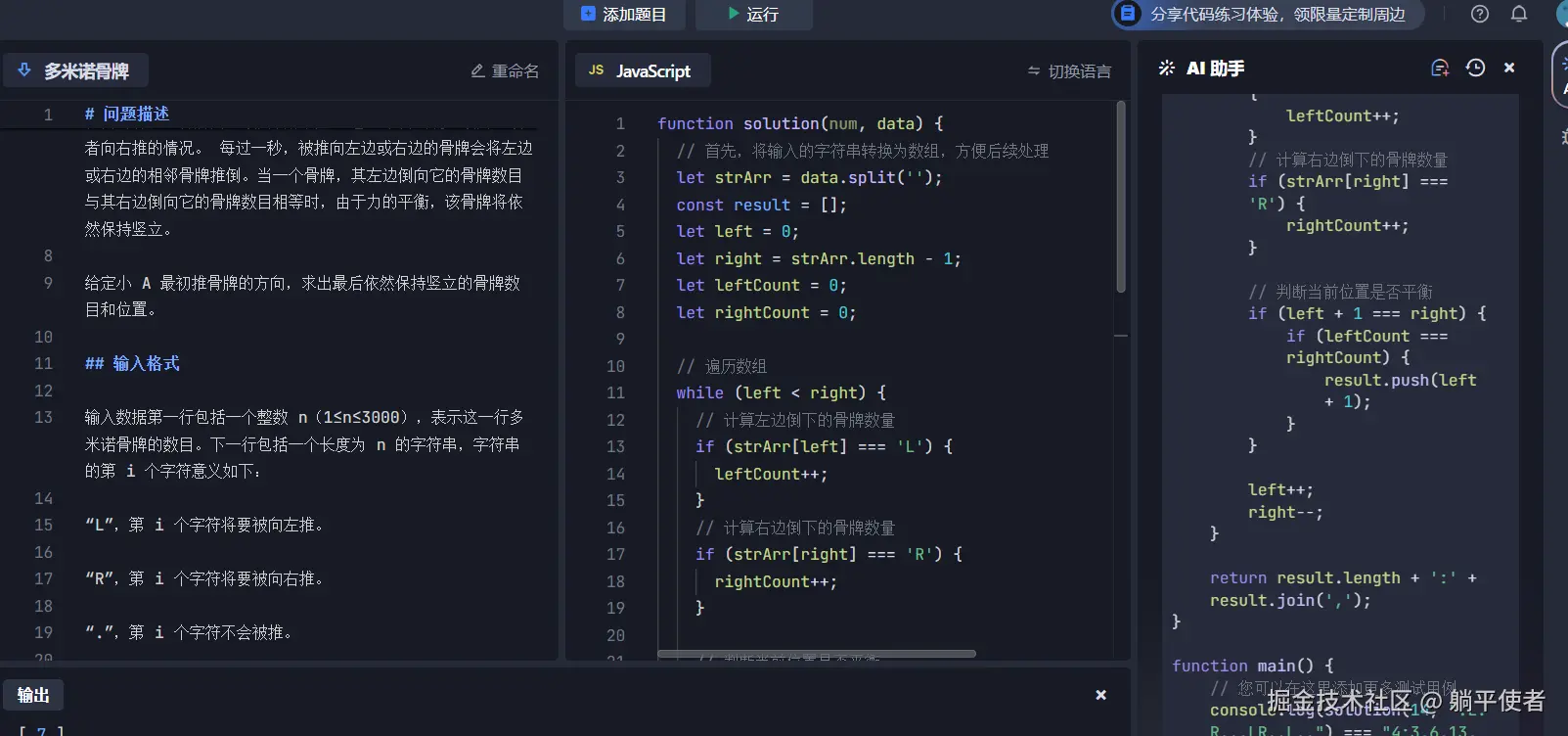Click left++; line in AI panel
Viewport: 1568px width, 736px height.
1280,489
